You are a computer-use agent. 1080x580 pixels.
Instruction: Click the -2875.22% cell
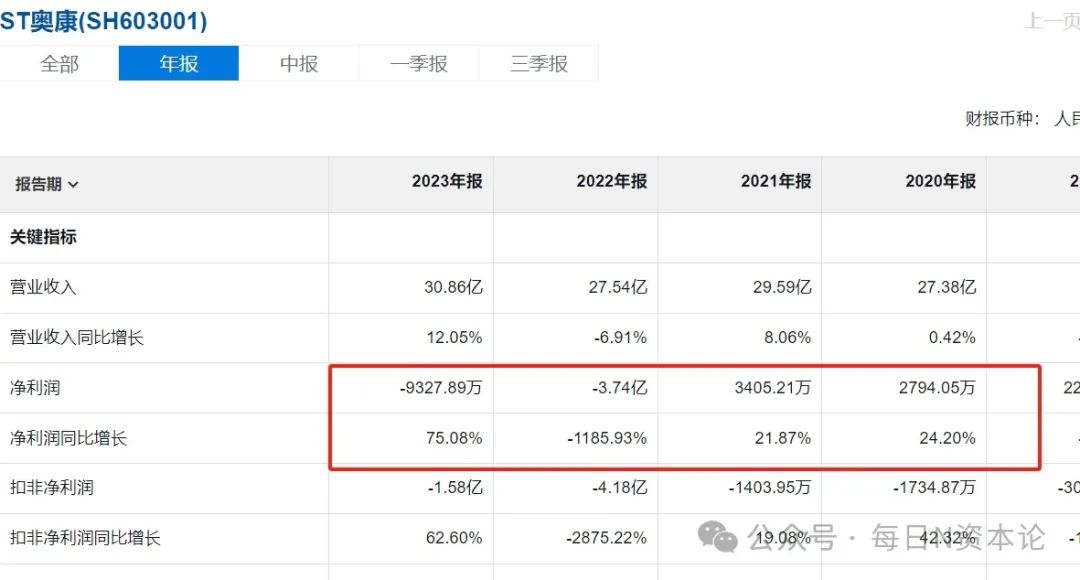(x=607, y=538)
